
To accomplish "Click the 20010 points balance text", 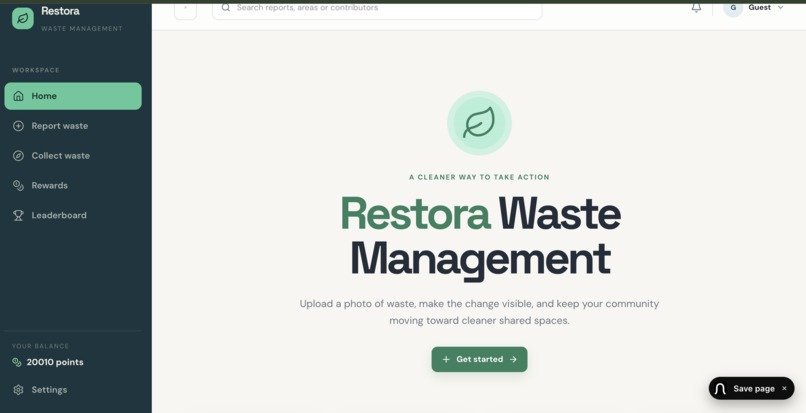I will pyautogui.click(x=55, y=363).
